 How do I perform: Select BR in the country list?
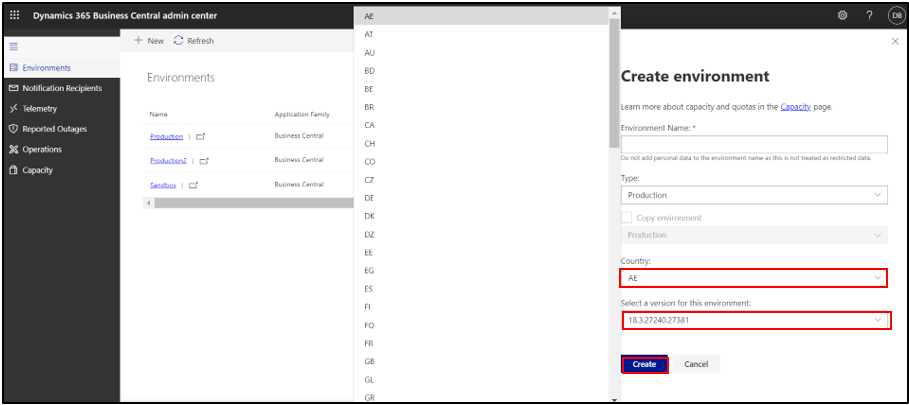(482, 107)
